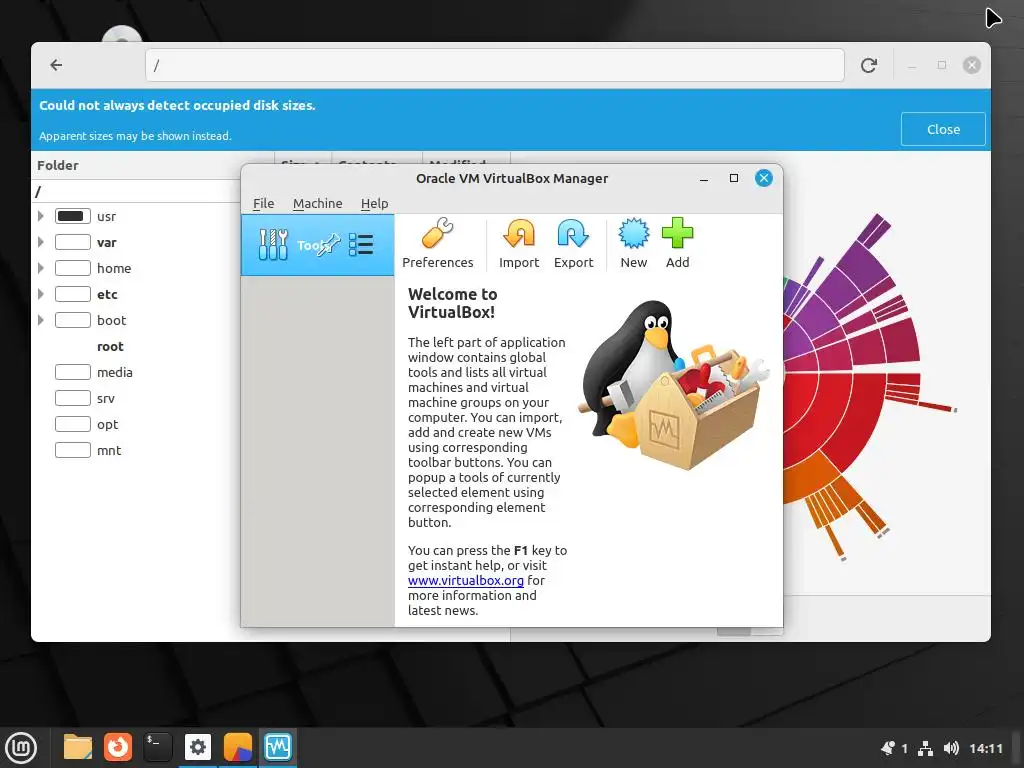Open the Tools list menu icon
1024x768 pixels.
point(360,245)
